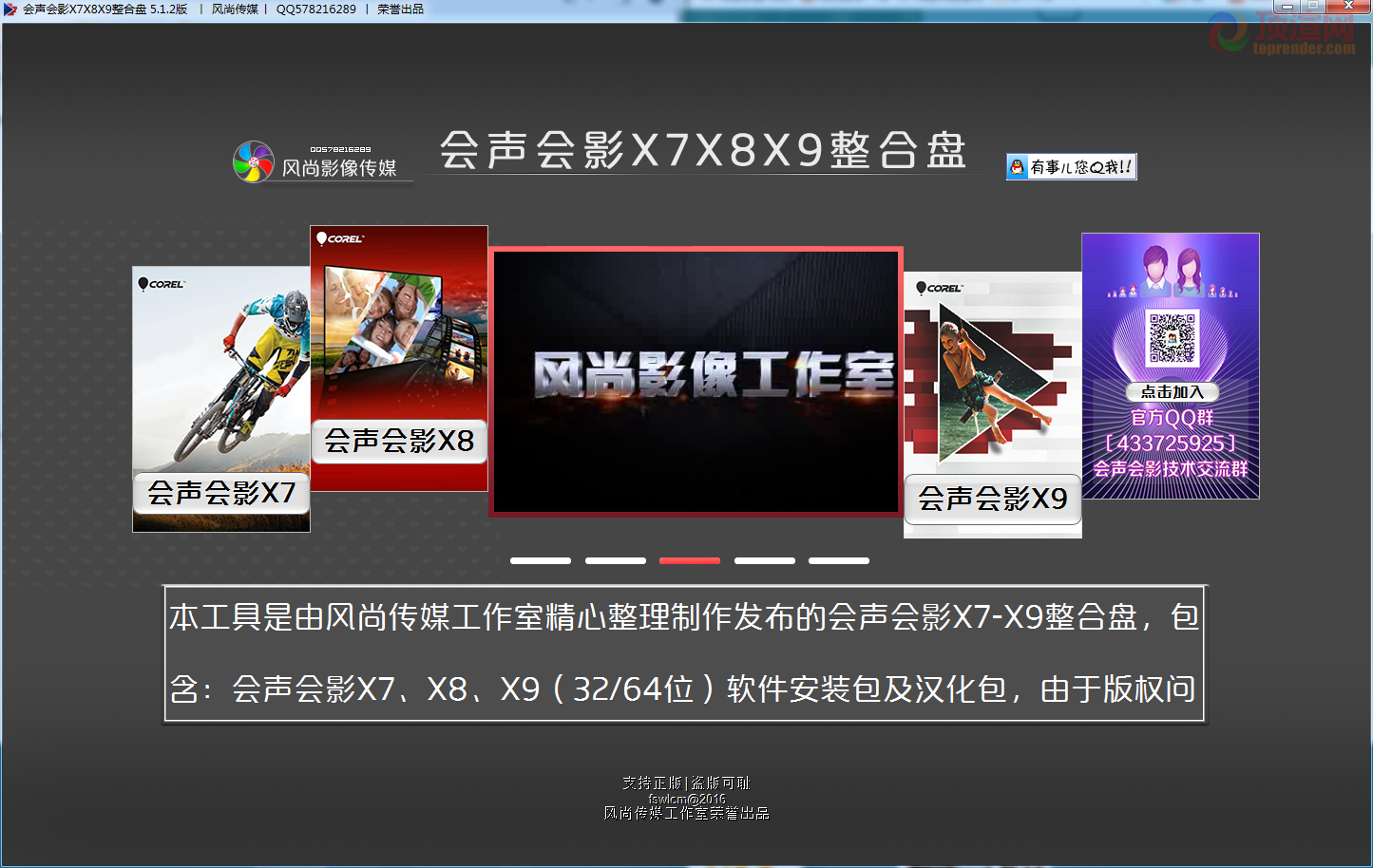Click the 点击加入 button on QQ group card
Viewport: 1373px width, 868px height.
(x=1172, y=391)
